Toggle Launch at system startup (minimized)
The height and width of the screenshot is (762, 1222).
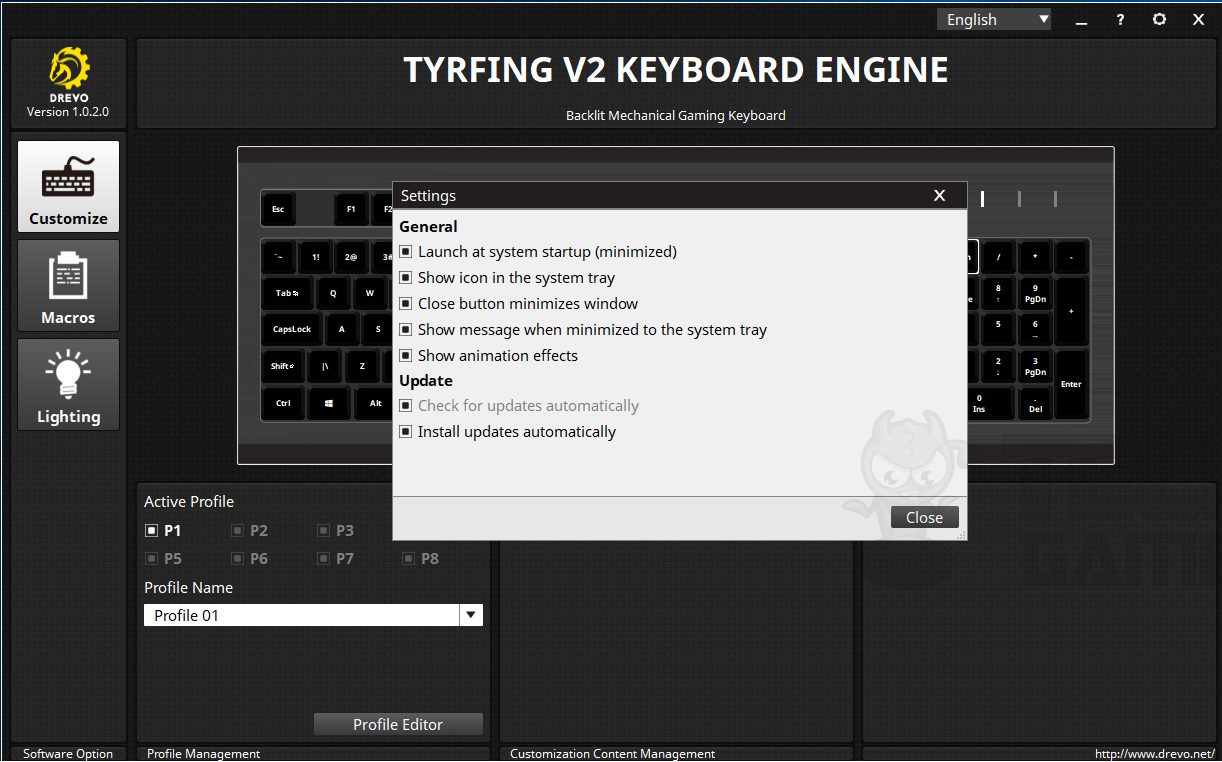(538, 252)
